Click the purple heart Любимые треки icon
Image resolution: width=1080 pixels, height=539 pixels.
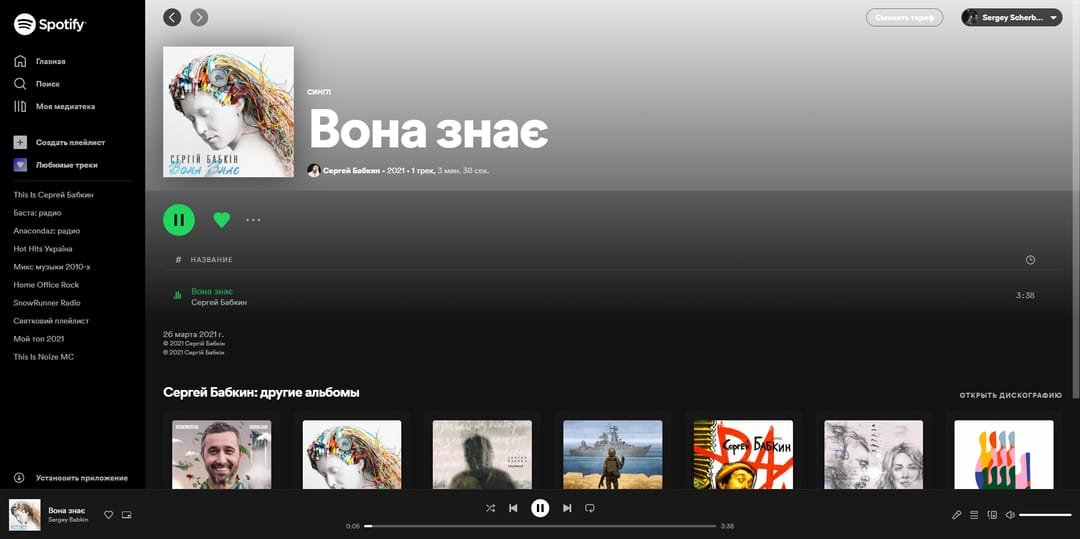click(x=21, y=165)
